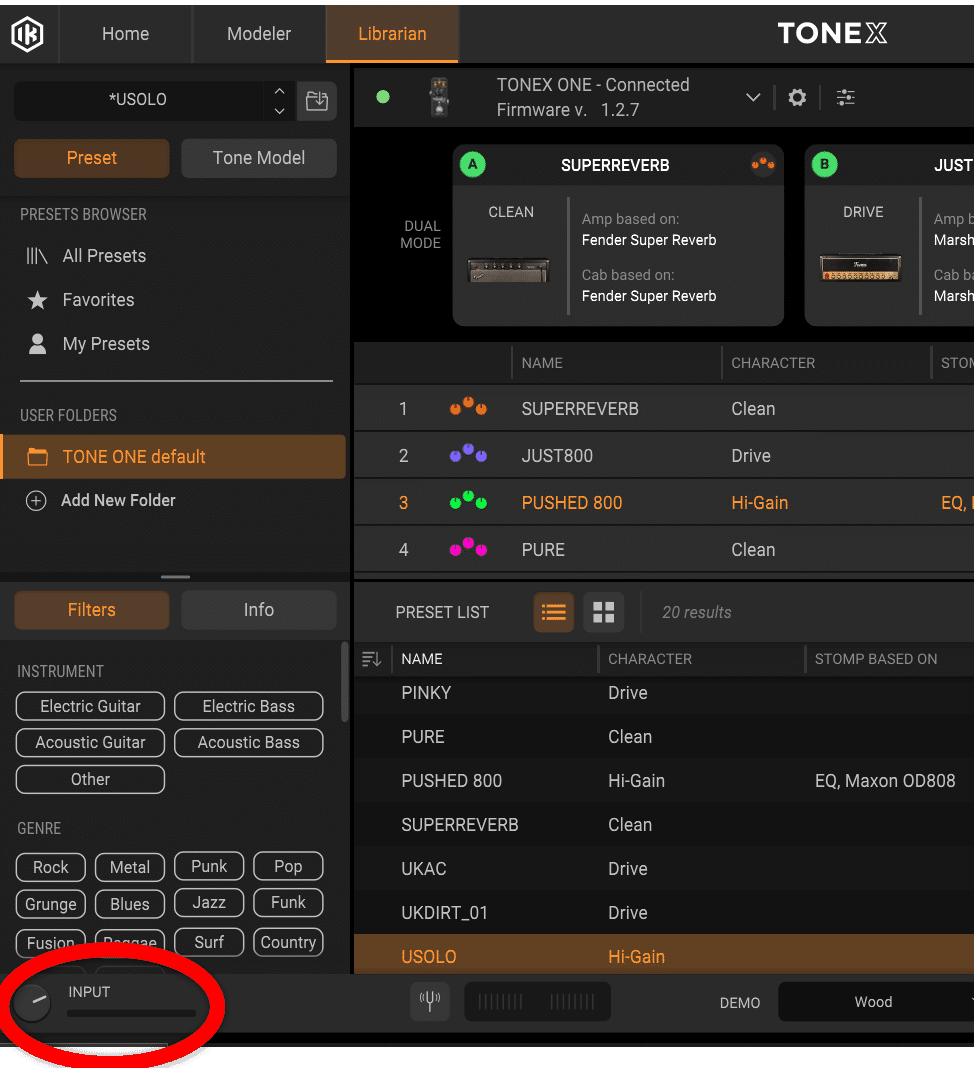This screenshot has width=974, height=1068.
Task: Open the Wood demo sound dropdown
Action: tap(872, 1001)
